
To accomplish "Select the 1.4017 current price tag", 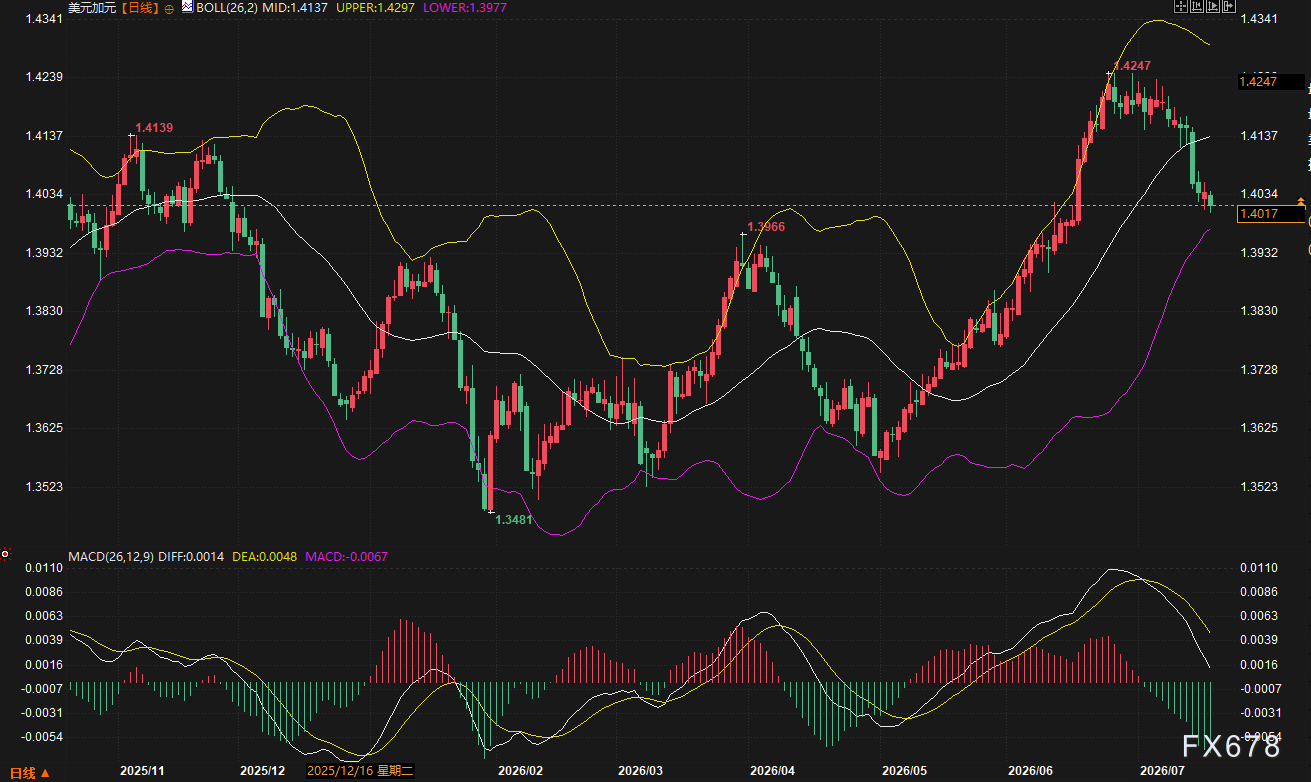I will (1272, 213).
